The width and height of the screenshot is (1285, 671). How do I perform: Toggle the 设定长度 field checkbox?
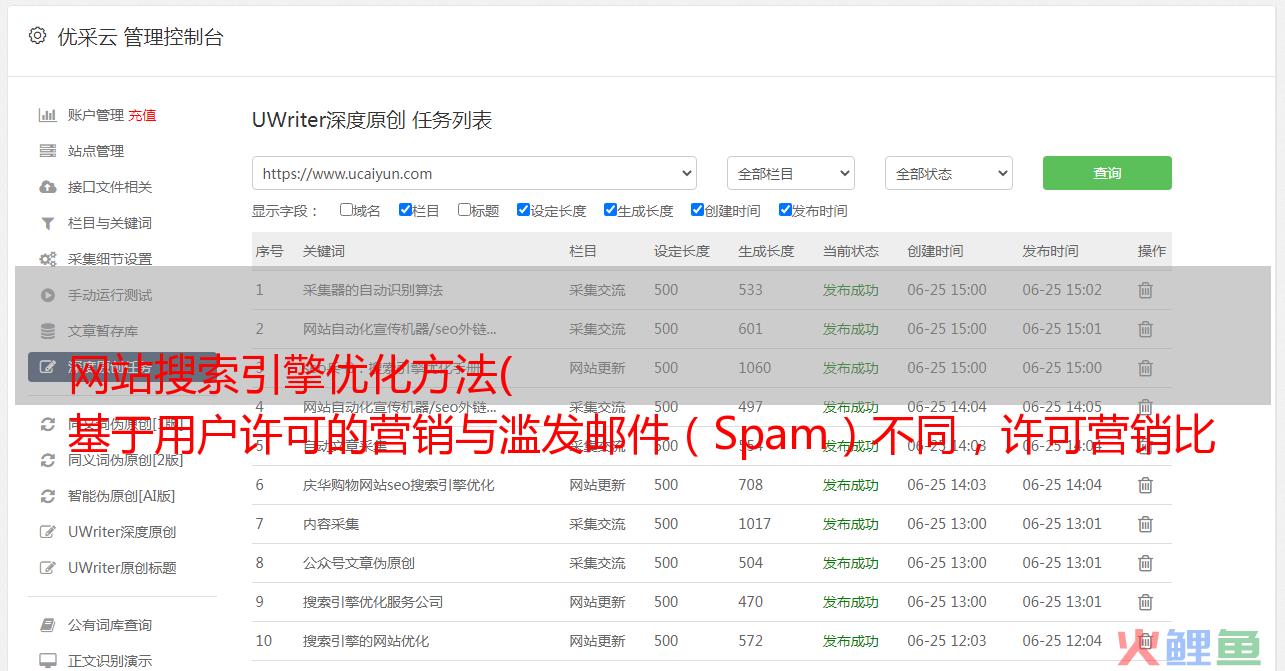(523, 210)
